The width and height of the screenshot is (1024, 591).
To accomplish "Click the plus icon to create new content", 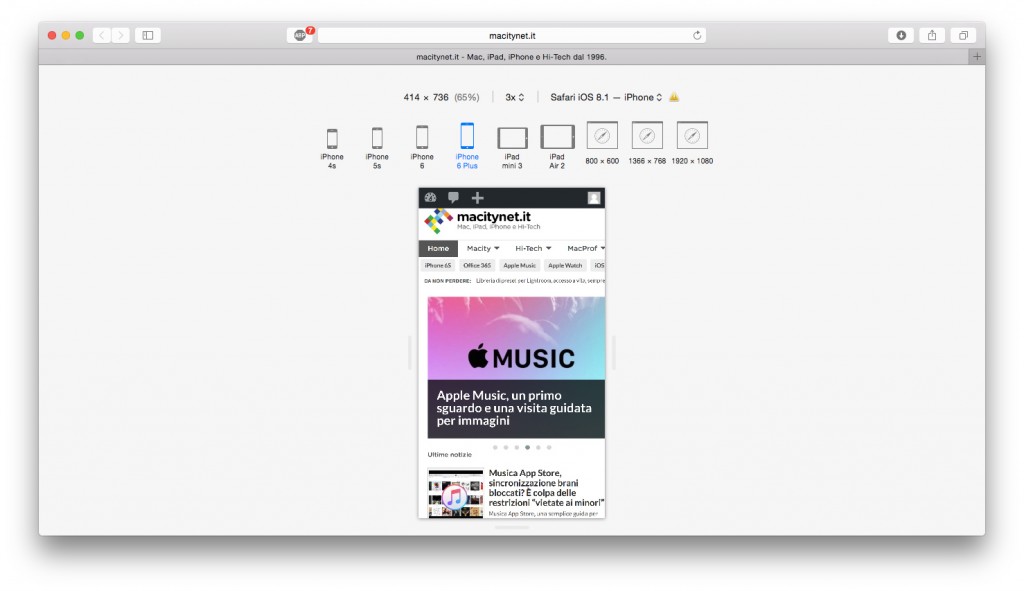I will (477, 198).
